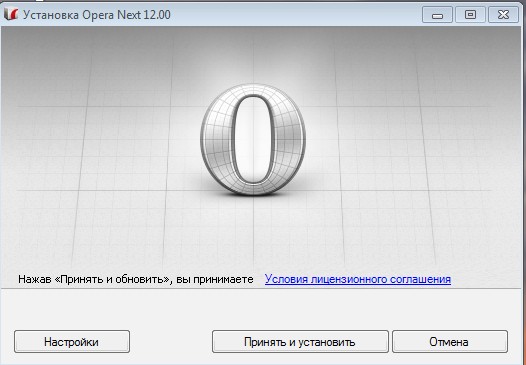Maximize the installer window
Image resolution: width=526 pixels, height=365 pixels.
click(470, 15)
